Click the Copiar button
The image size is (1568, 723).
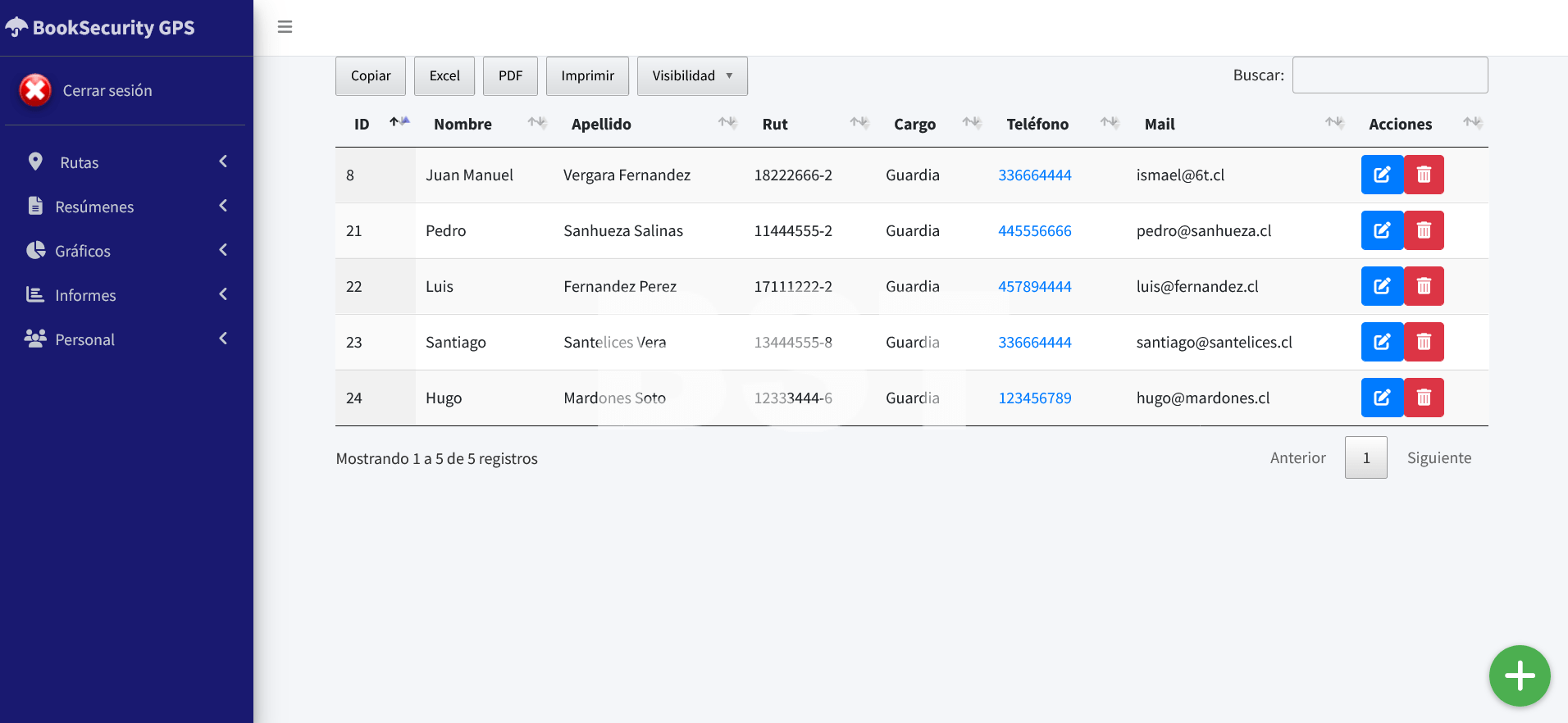click(371, 75)
